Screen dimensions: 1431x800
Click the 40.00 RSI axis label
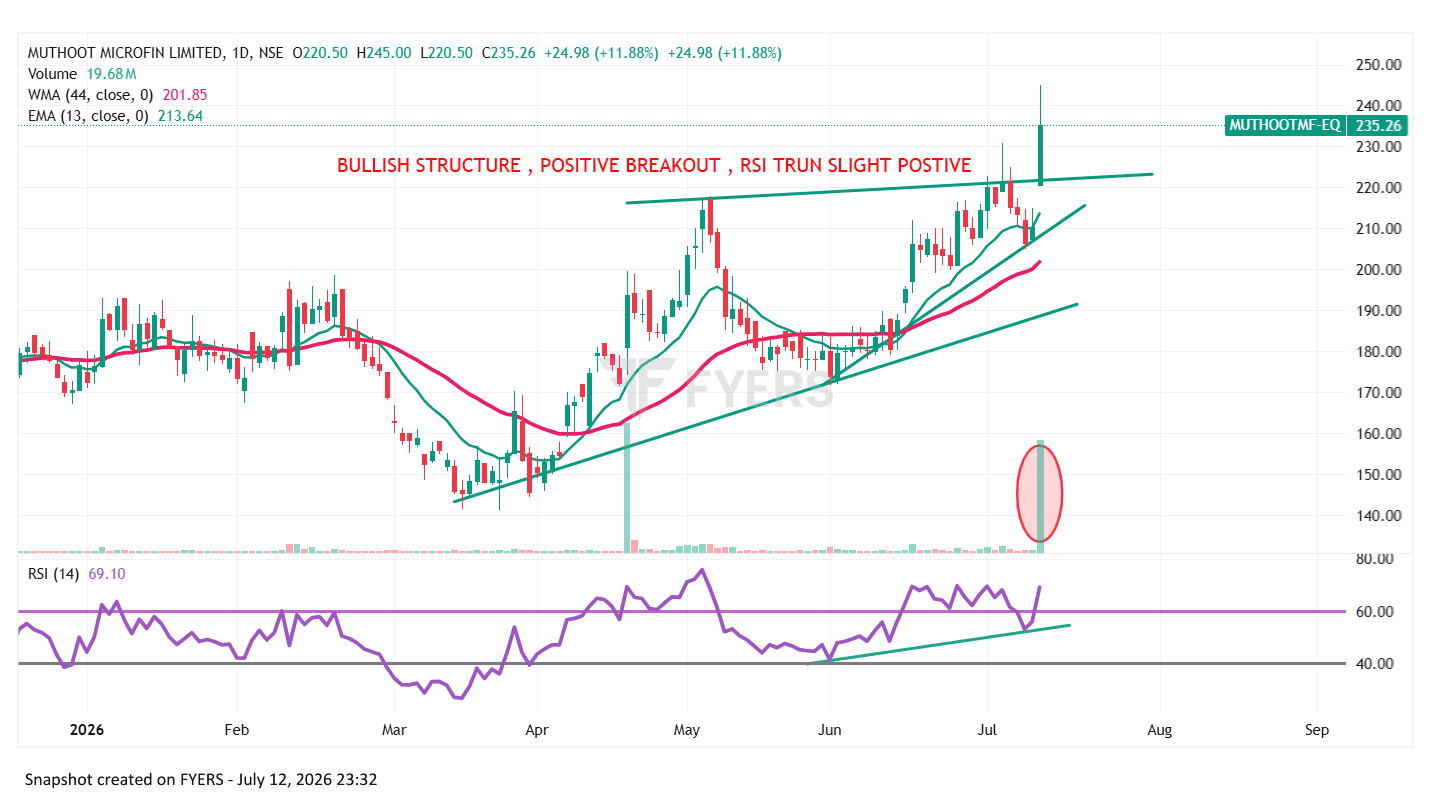(x=1376, y=664)
